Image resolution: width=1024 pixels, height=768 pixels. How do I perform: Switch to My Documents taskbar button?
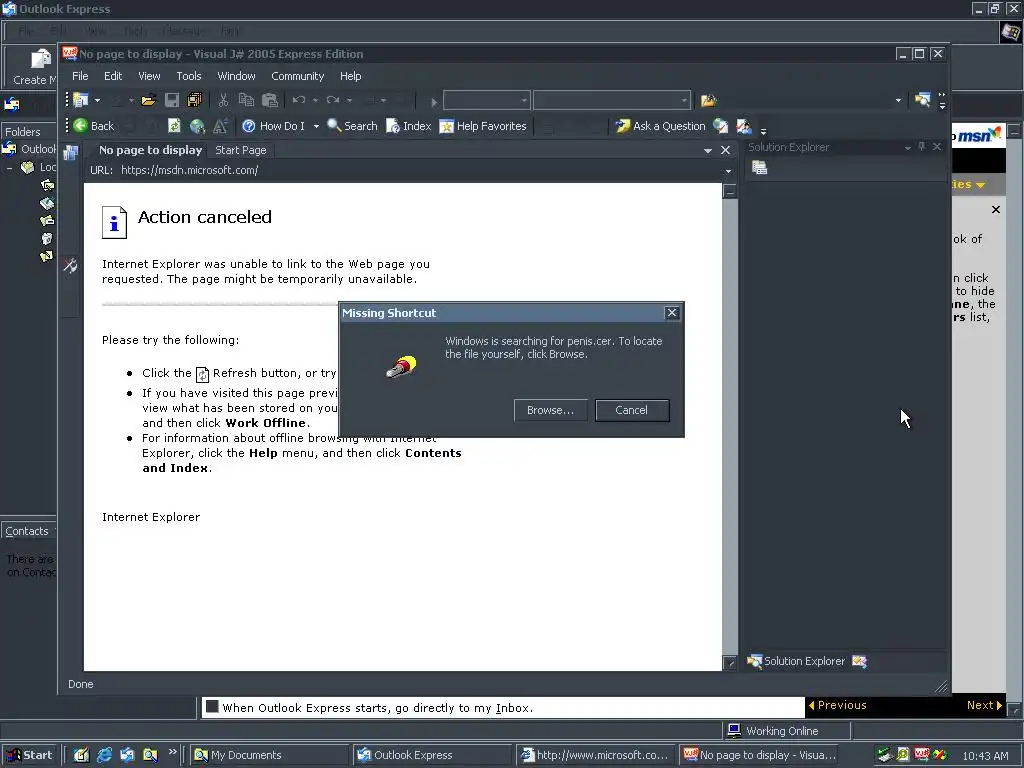[x=270, y=755]
